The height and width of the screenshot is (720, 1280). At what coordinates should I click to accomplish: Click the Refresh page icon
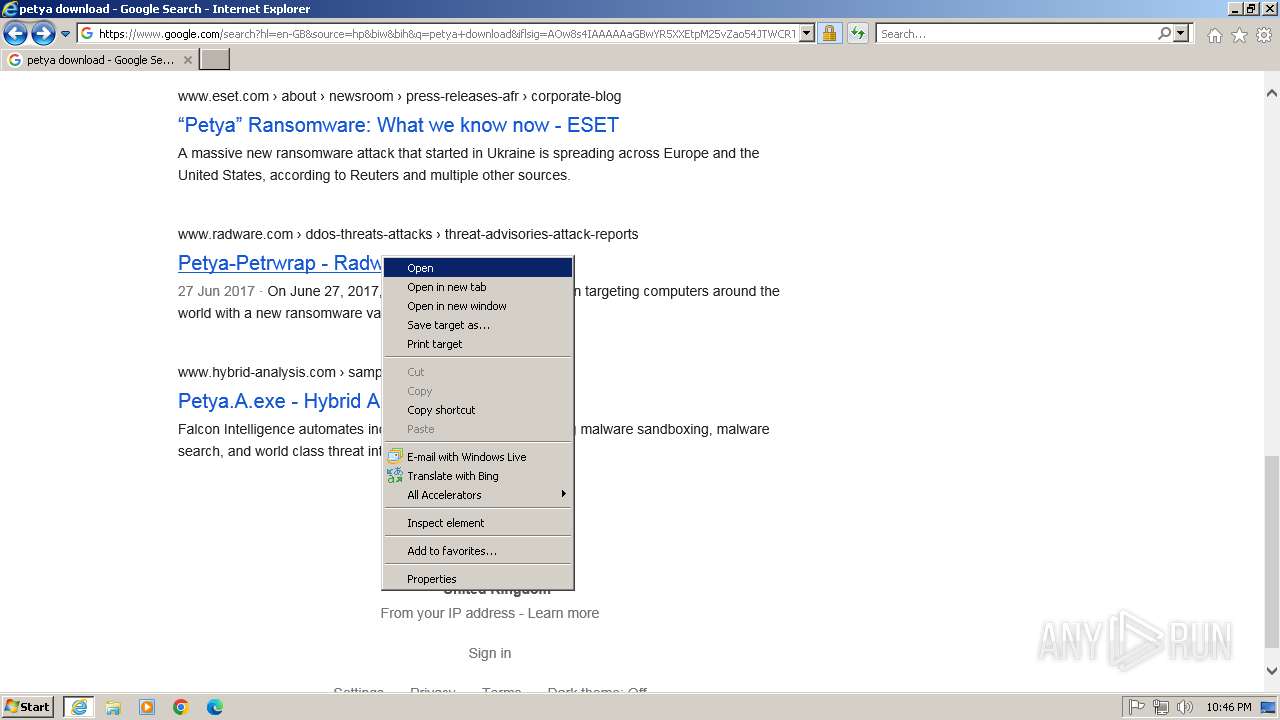pyautogui.click(x=858, y=34)
